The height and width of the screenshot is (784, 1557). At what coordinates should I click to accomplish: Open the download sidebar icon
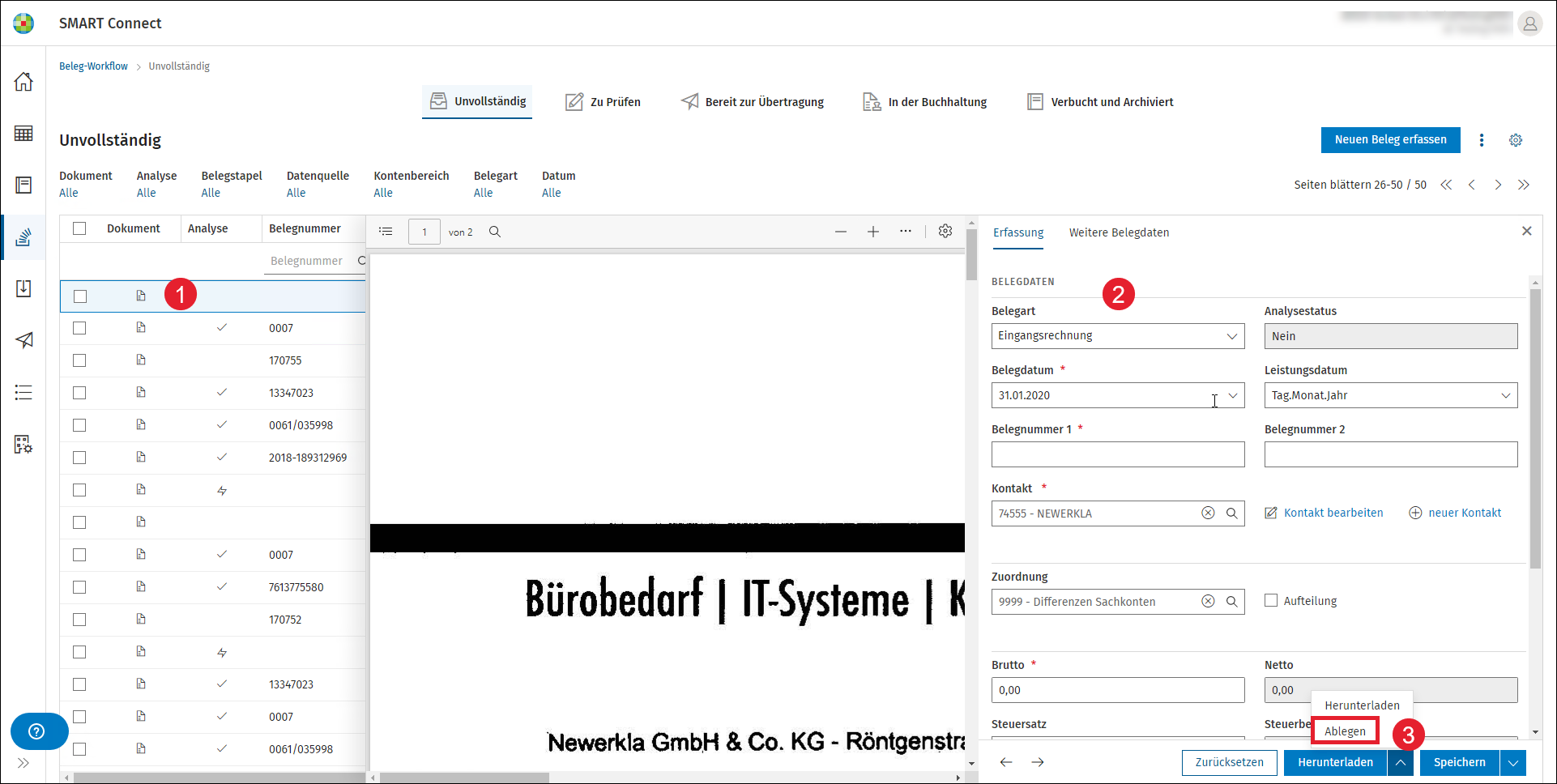(x=23, y=289)
